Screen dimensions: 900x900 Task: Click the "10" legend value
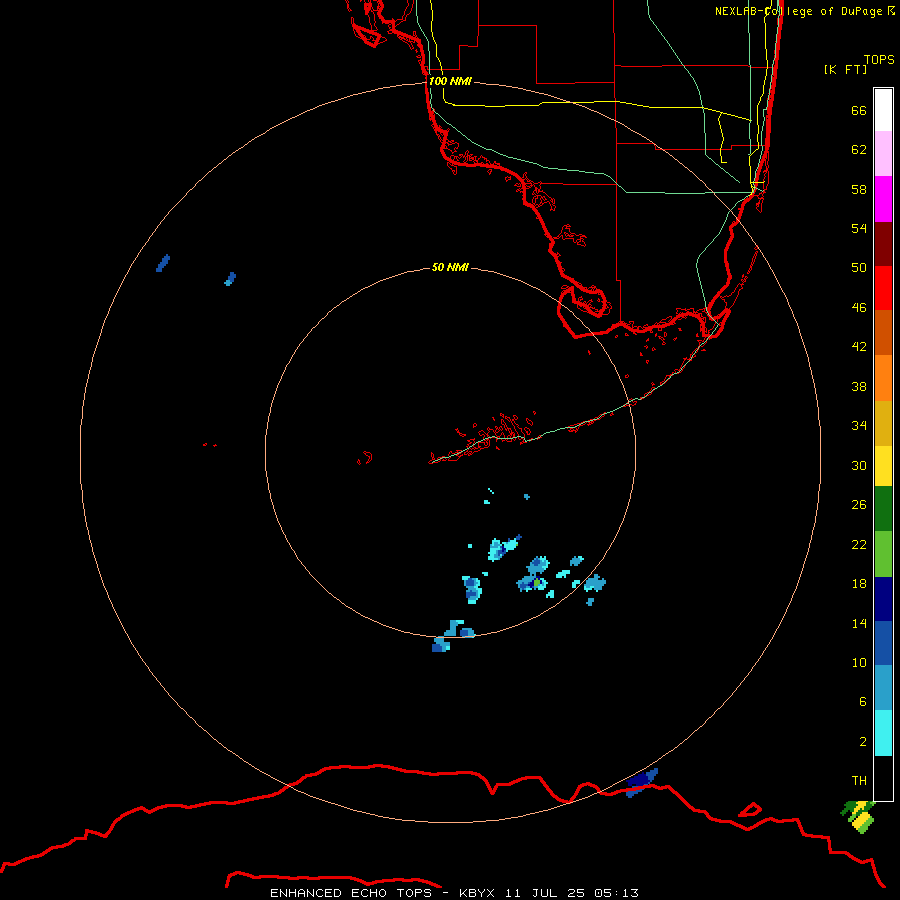tap(859, 663)
